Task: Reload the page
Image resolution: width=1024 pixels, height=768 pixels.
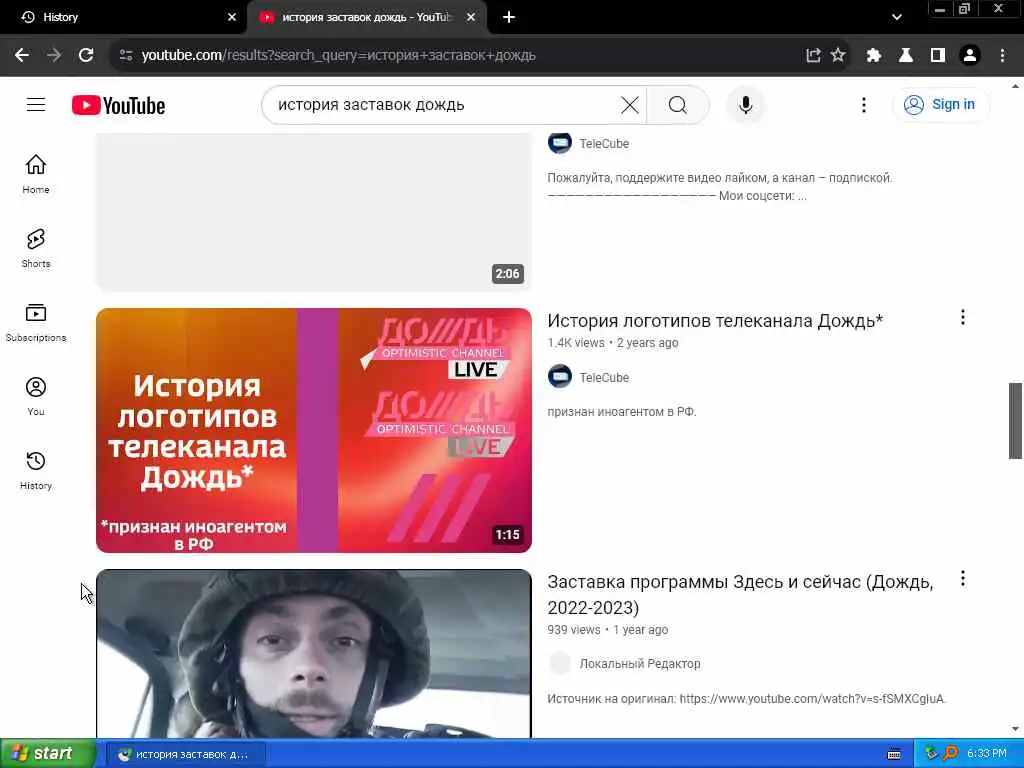Action: [x=86, y=56]
